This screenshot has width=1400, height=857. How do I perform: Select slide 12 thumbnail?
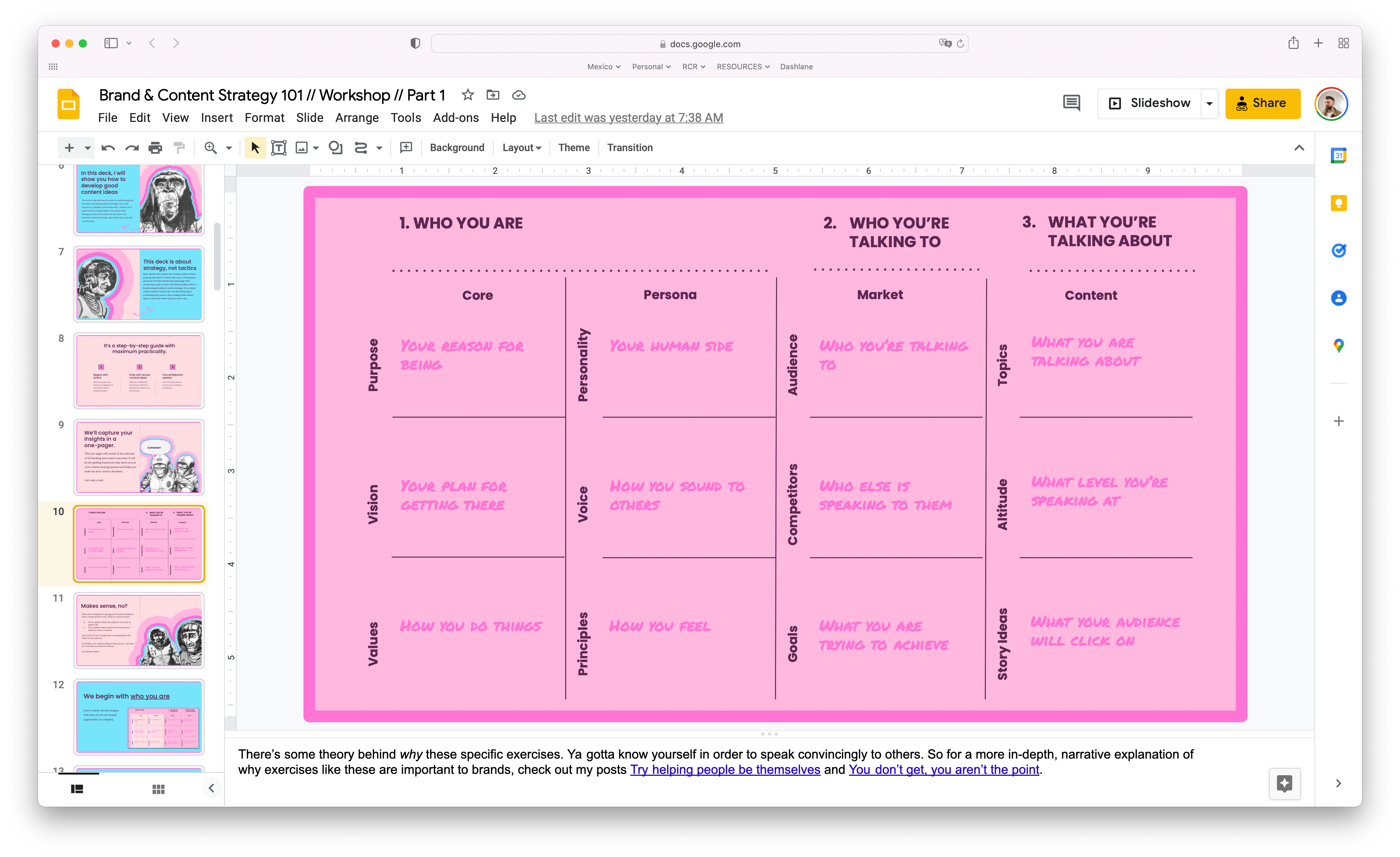(x=139, y=717)
